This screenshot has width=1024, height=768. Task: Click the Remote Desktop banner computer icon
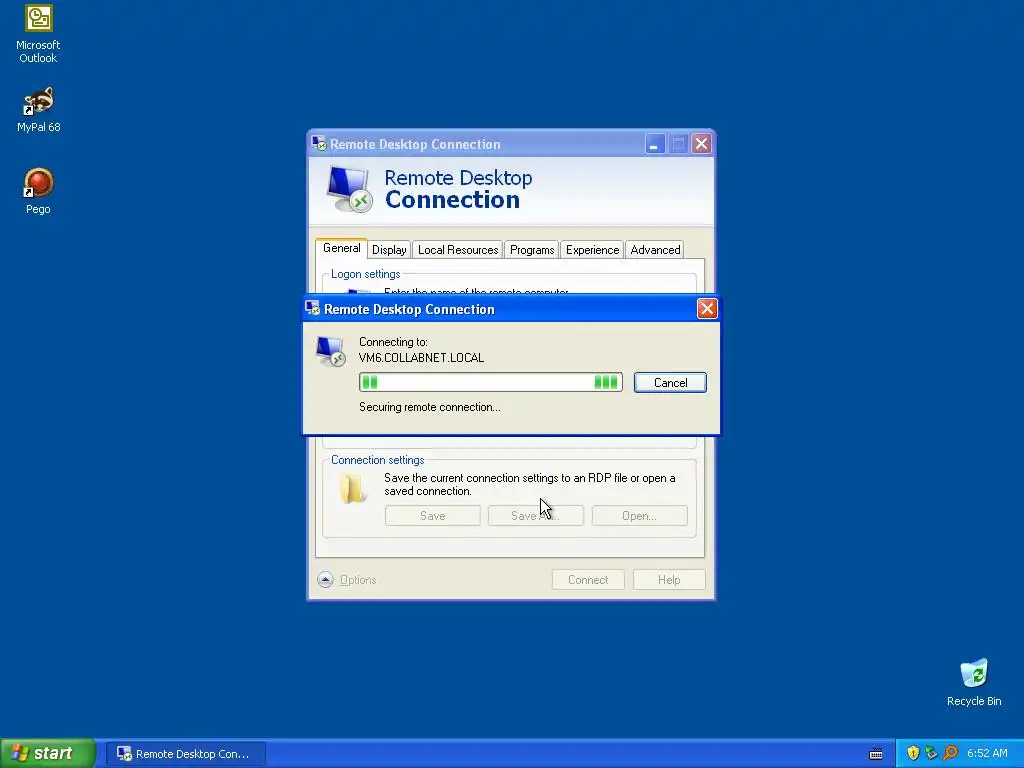(x=349, y=189)
